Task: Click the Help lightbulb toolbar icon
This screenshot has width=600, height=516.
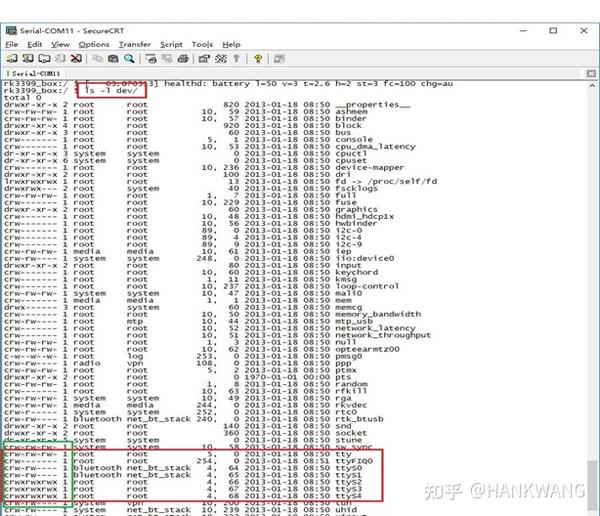Action: [x=258, y=59]
